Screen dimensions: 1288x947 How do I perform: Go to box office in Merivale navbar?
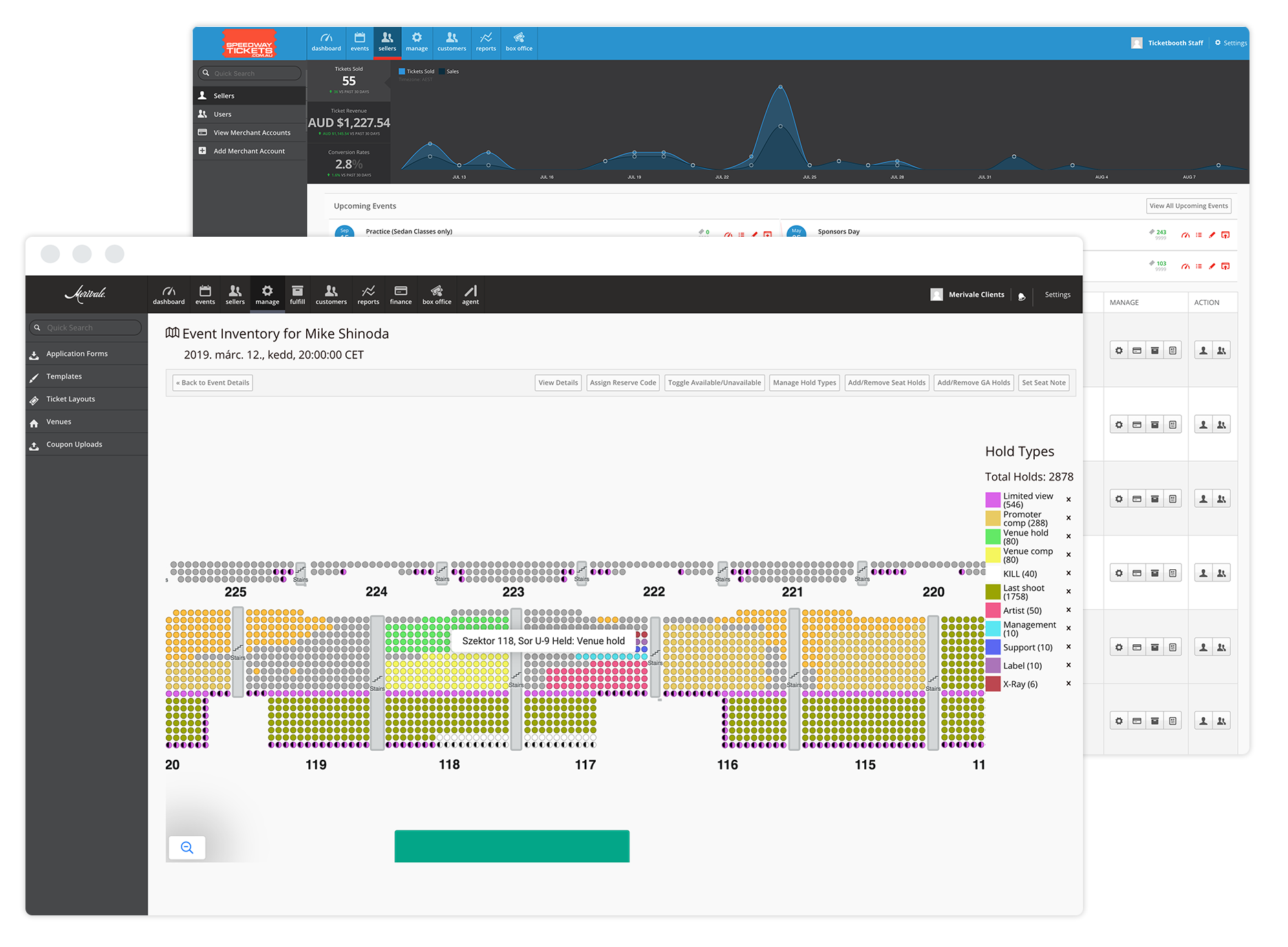point(437,295)
